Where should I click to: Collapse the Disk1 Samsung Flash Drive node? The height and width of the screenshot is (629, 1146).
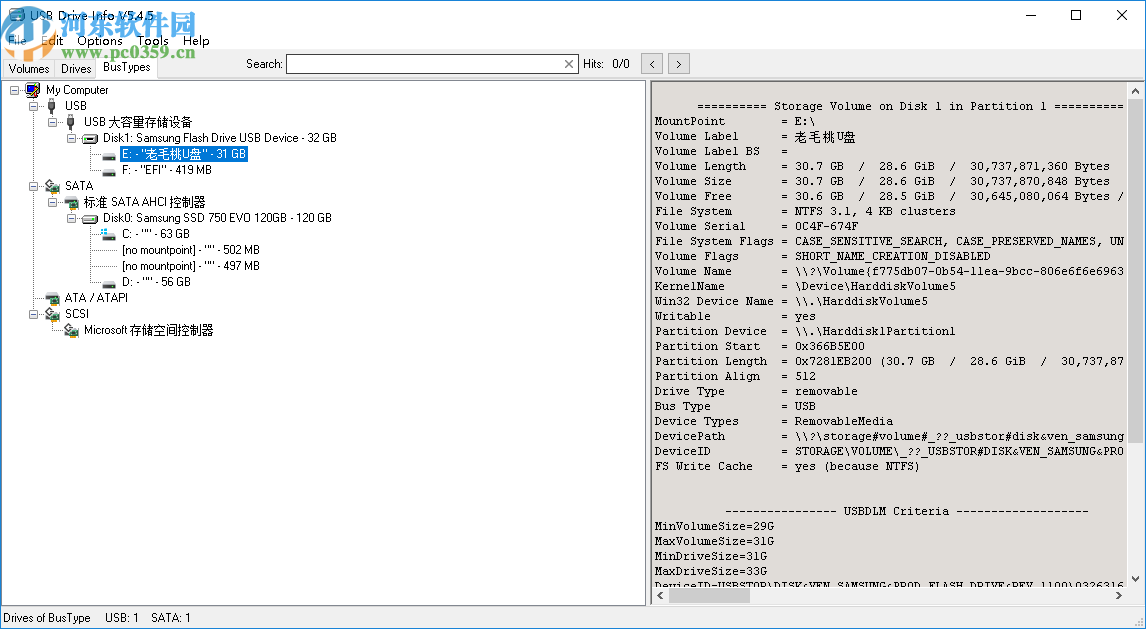[72, 138]
